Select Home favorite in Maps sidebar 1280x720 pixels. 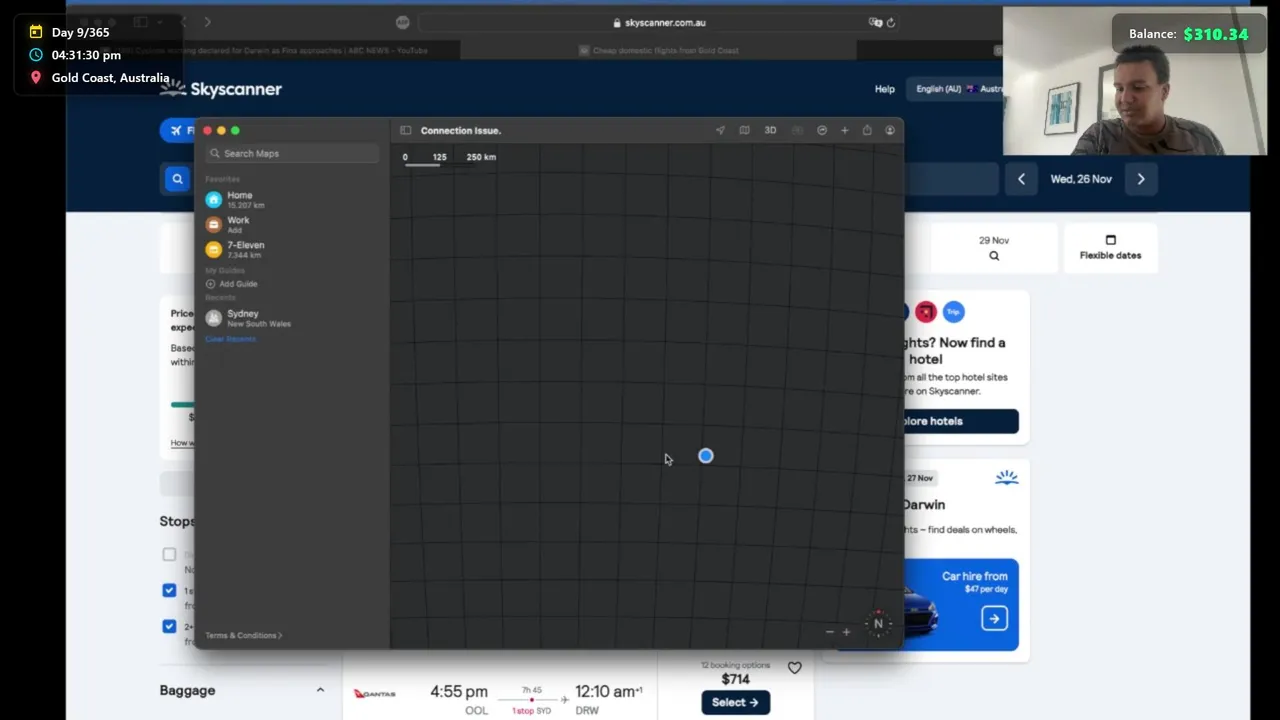(291, 200)
